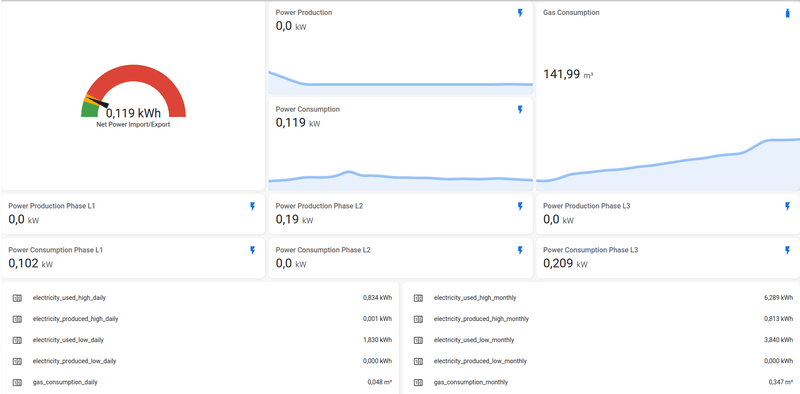
Task: Click the 6,289 kWh monthly usage value
Action: coord(779,298)
